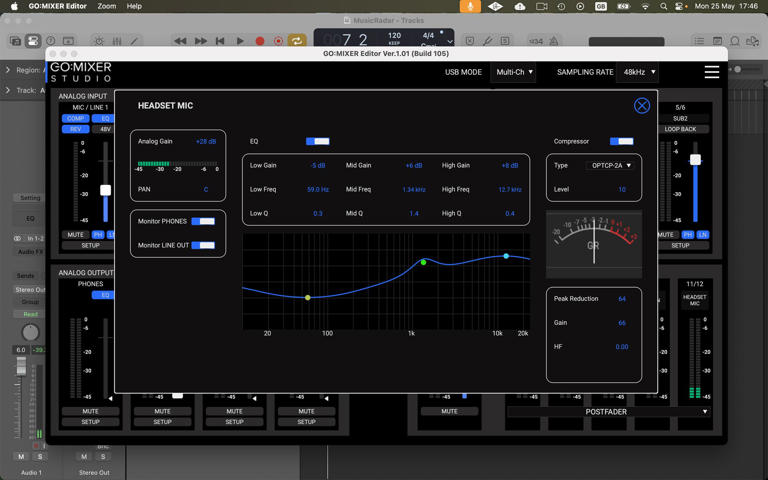Expand the Track disclosure in Logic inspector
The image size is (768, 480).
pos(7,90)
